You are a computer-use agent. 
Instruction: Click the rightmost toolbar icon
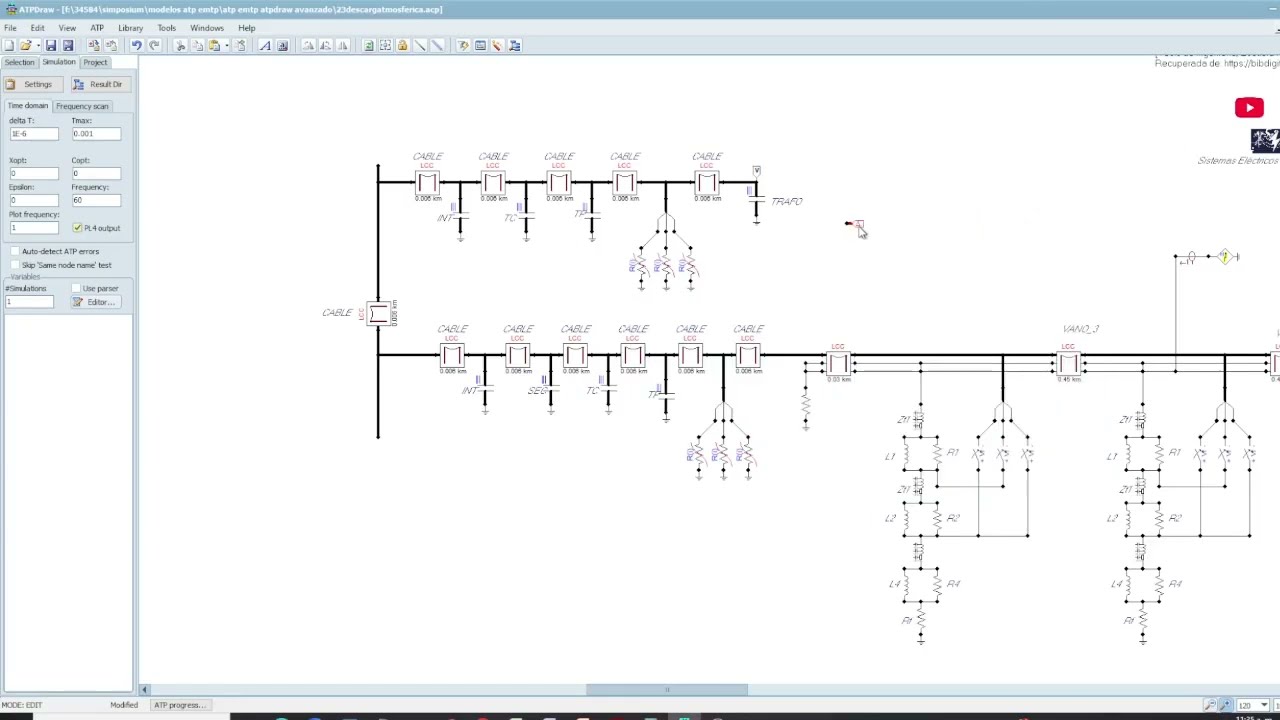514,45
